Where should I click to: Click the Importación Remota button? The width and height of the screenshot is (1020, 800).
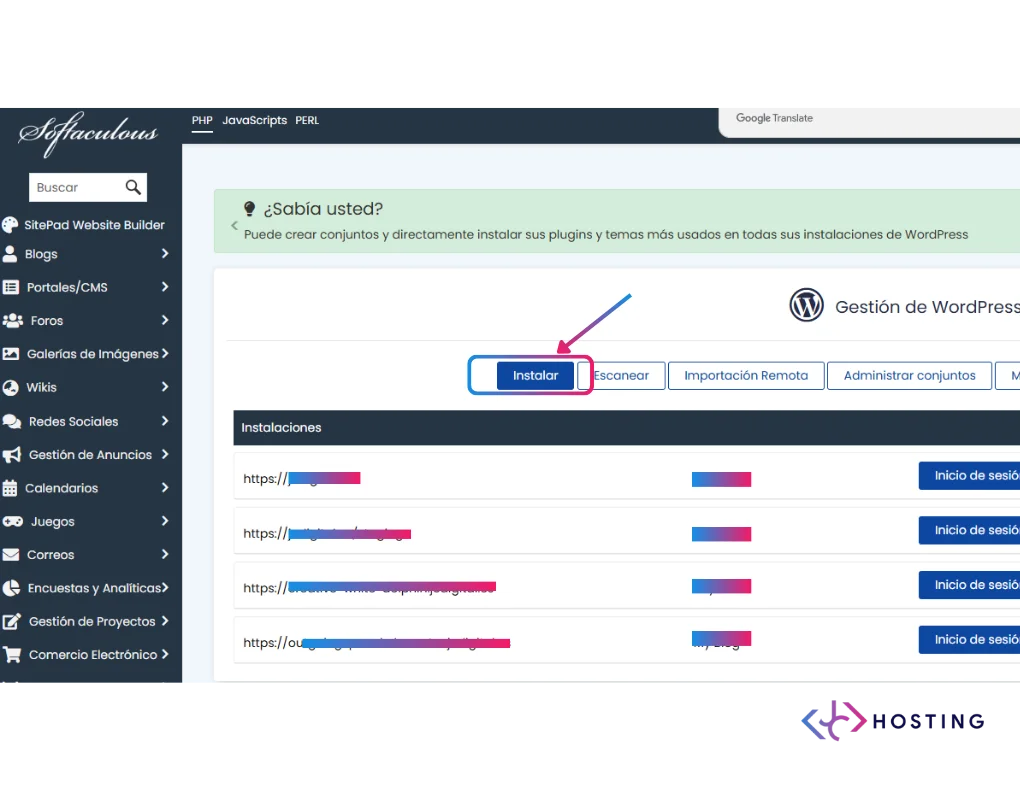pos(746,376)
